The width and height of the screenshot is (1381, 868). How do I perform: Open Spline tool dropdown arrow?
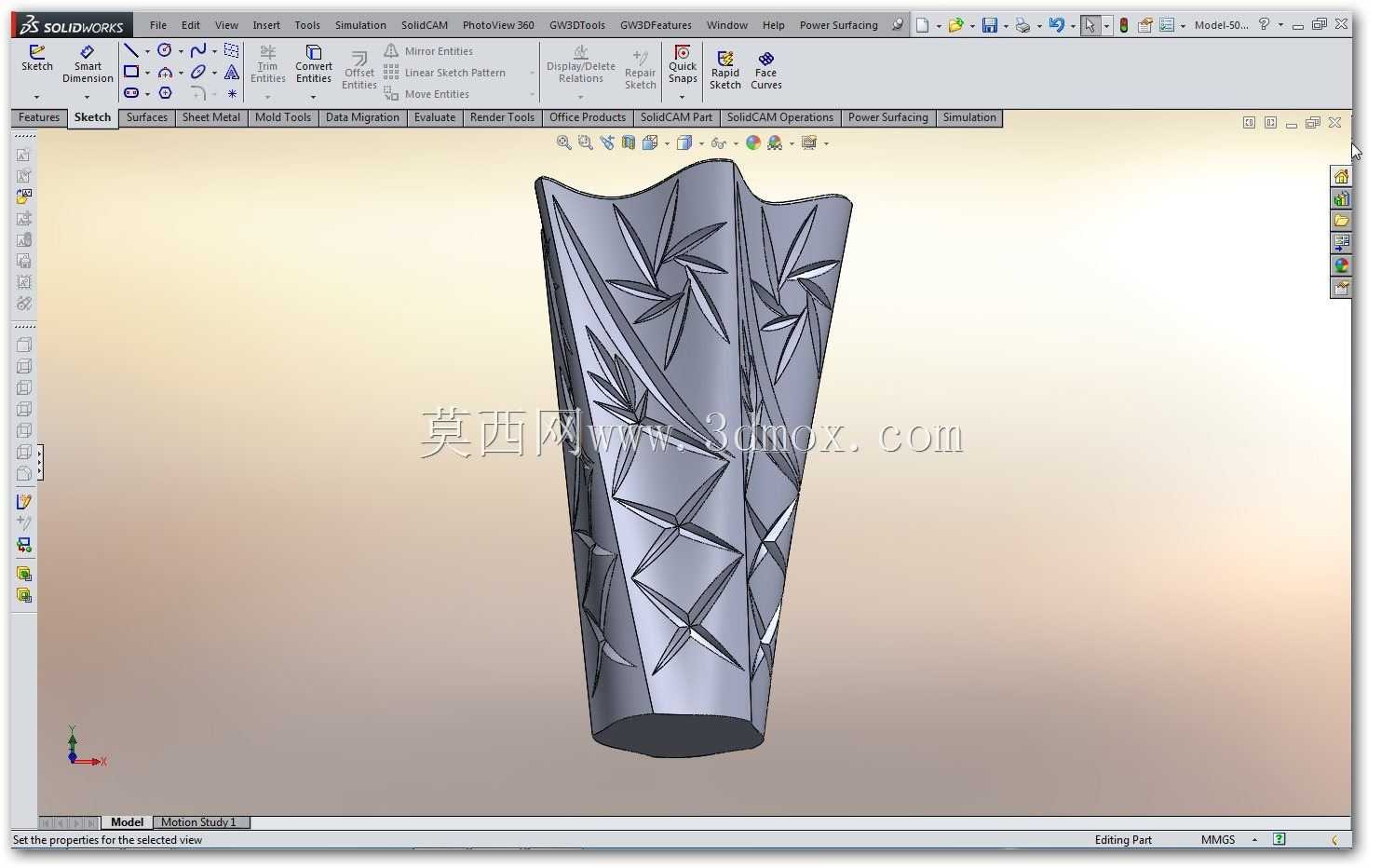click(x=214, y=51)
